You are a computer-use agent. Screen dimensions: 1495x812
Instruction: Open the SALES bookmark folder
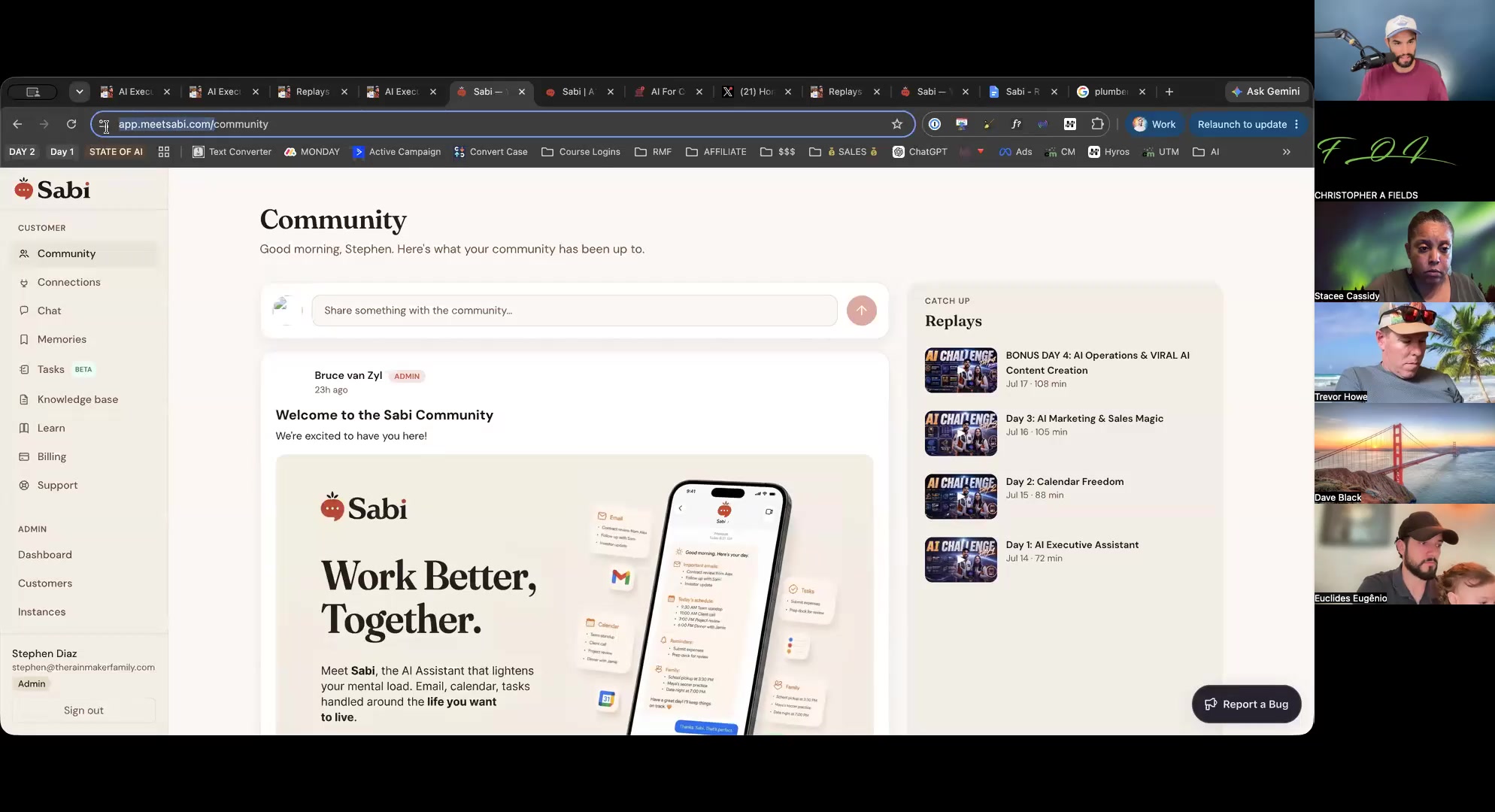tap(843, 152)
